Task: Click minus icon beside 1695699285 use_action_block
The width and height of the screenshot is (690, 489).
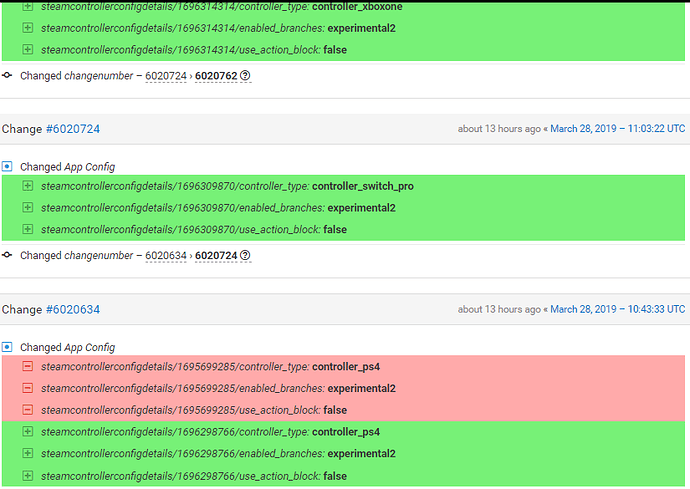Action: (28, 410)
